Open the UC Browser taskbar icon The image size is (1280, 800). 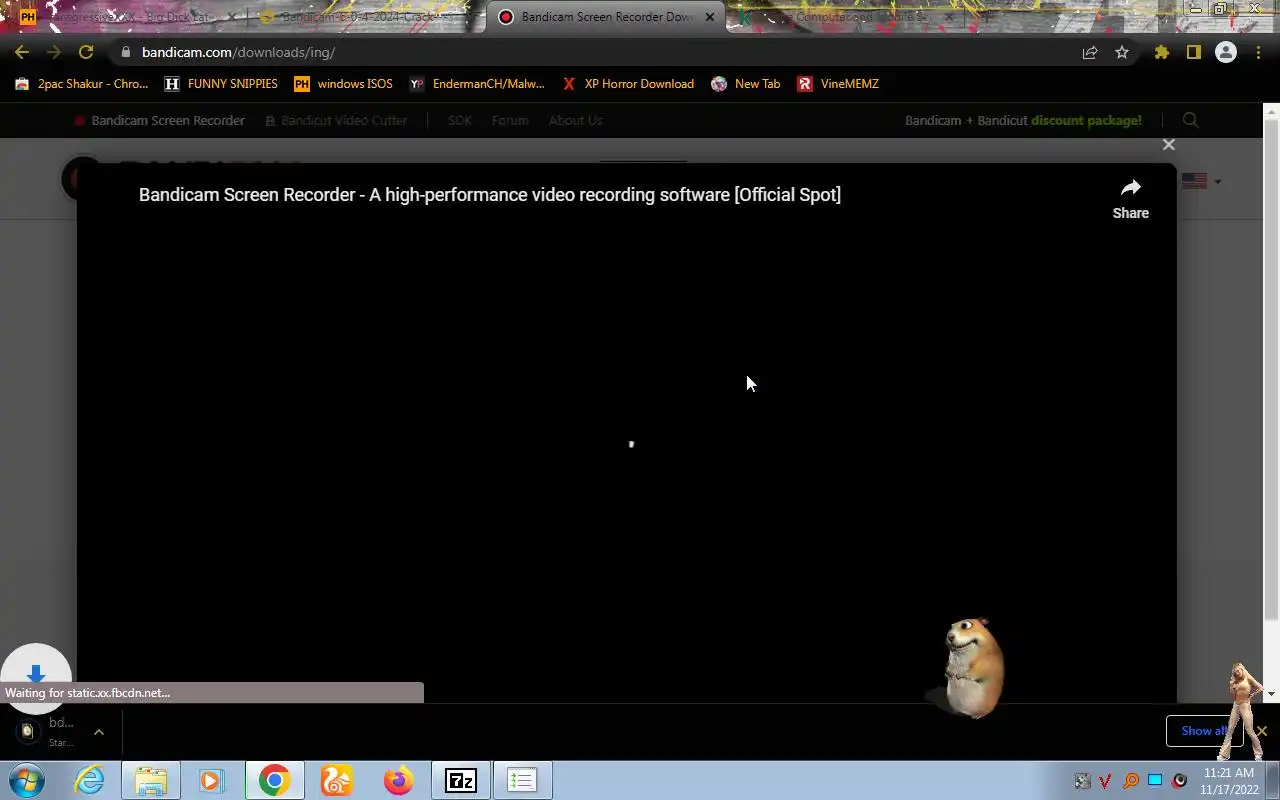coord(336,780)
